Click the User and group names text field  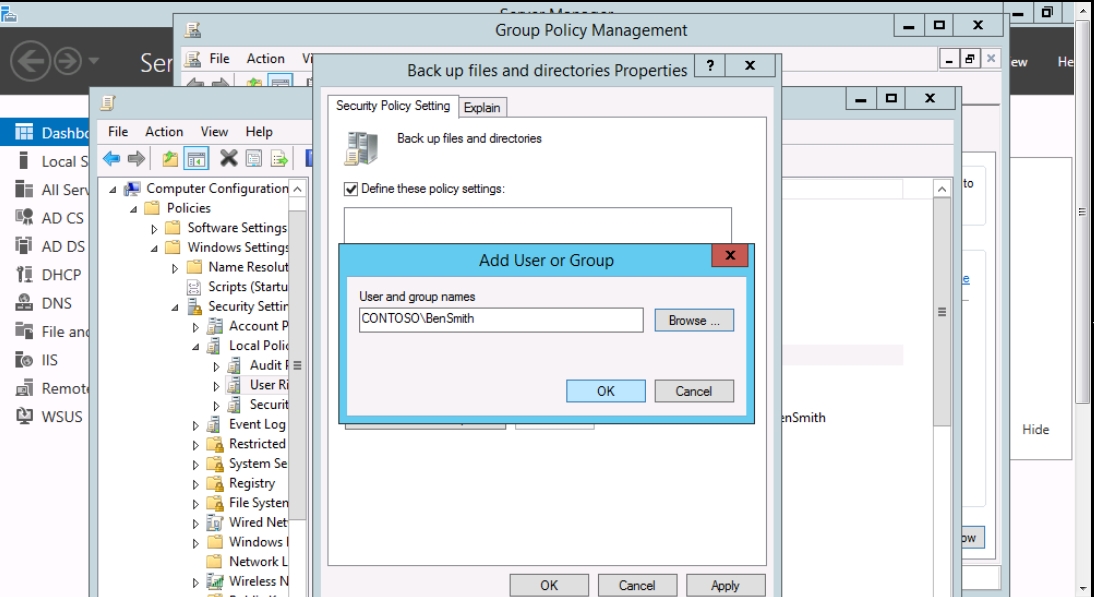tap(500, 320)
